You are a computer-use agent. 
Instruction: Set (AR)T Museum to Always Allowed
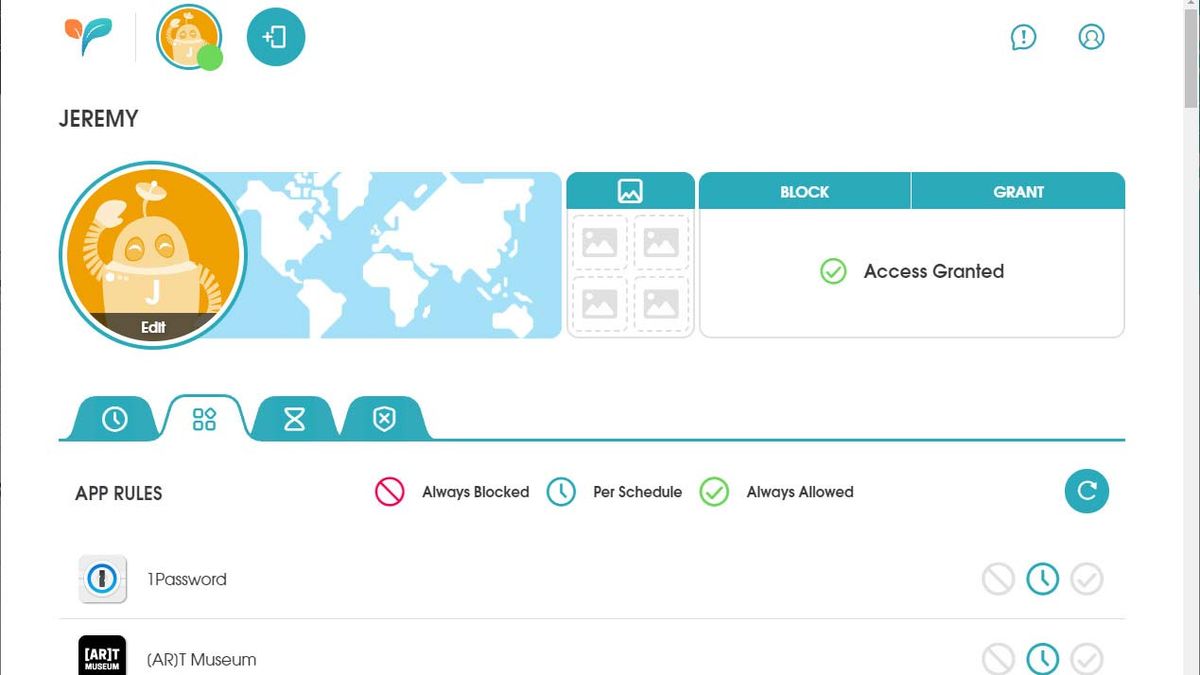[x=1086, y=659]
